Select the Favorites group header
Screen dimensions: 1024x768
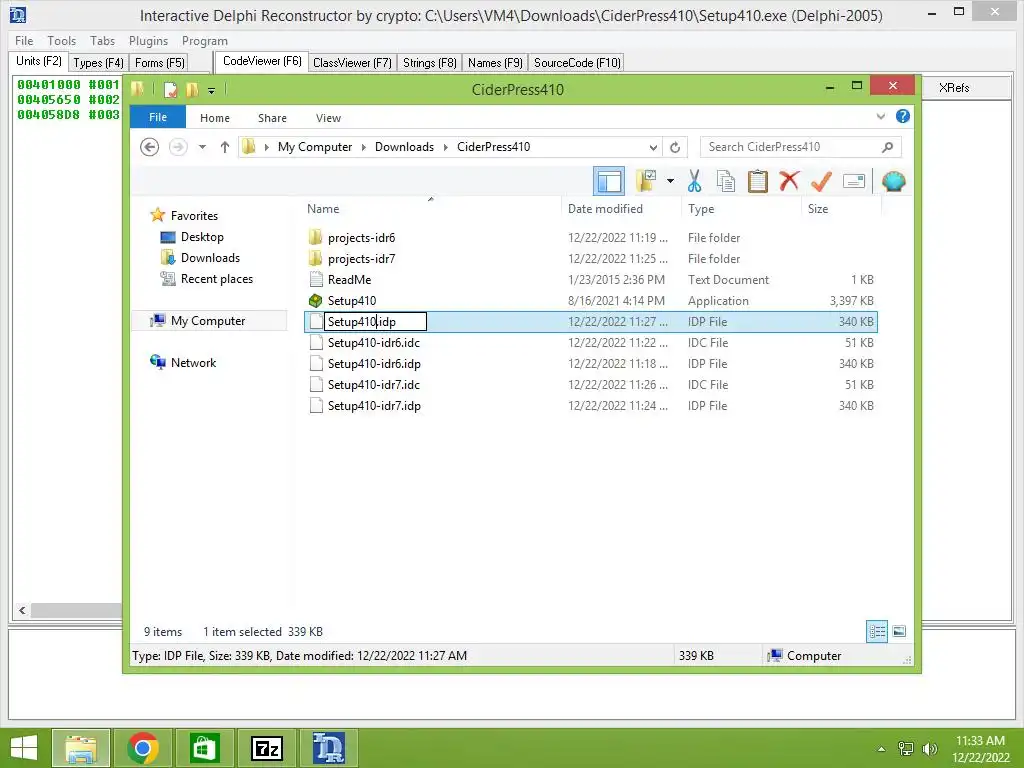pos(194,216)
